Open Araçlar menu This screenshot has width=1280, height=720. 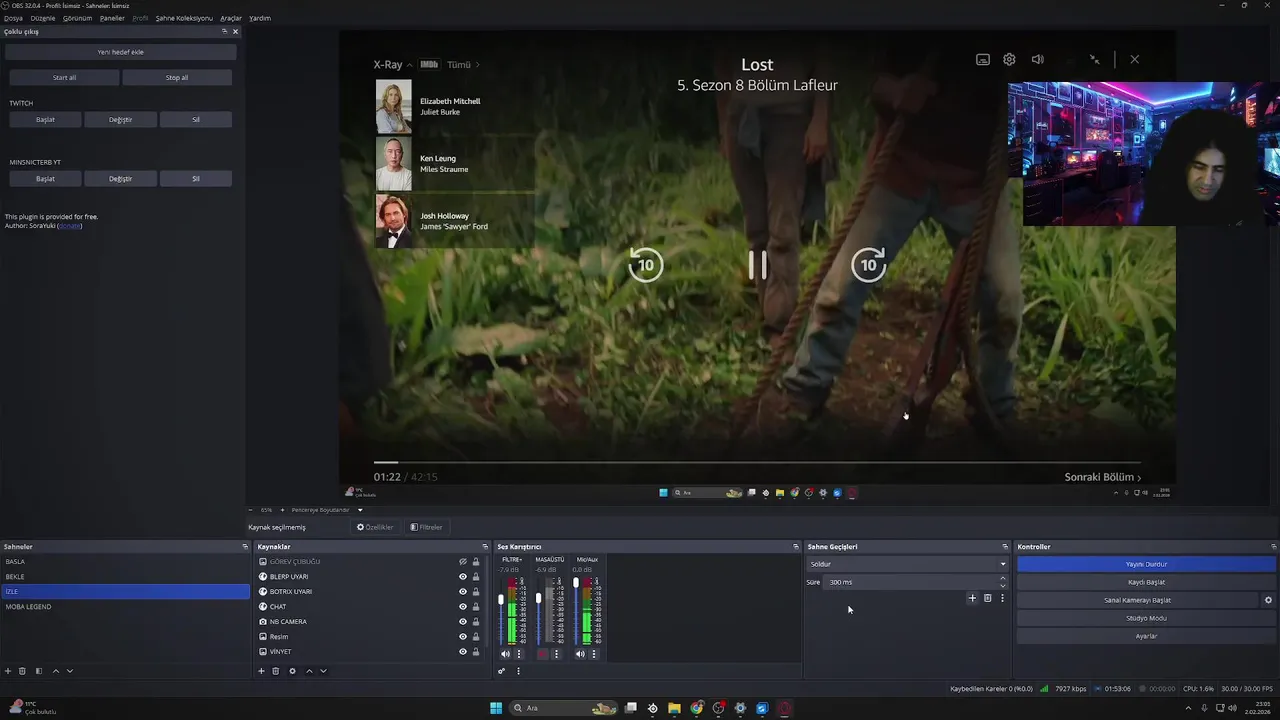click(231, 18)
